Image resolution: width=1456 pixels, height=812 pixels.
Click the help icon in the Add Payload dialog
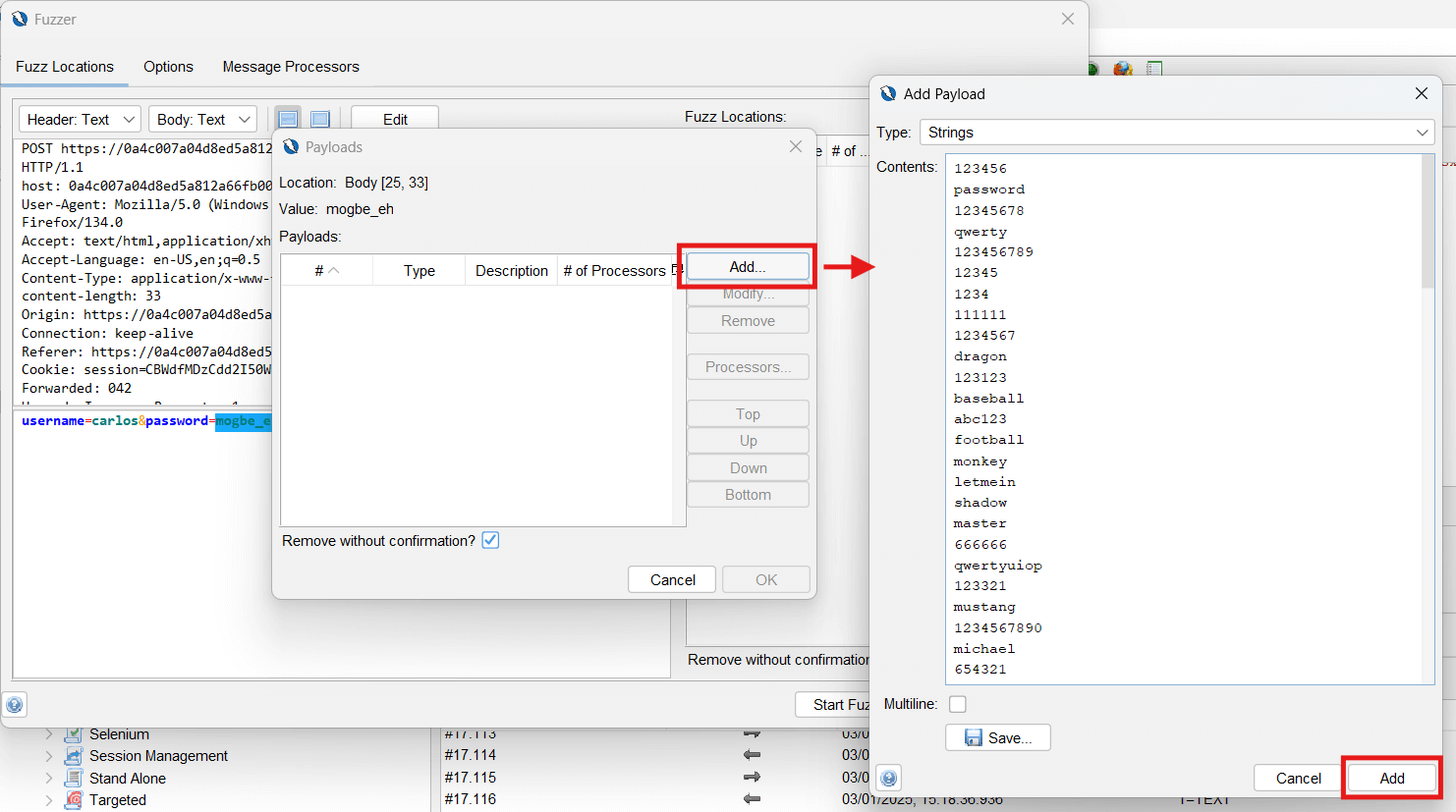point(887,777)
